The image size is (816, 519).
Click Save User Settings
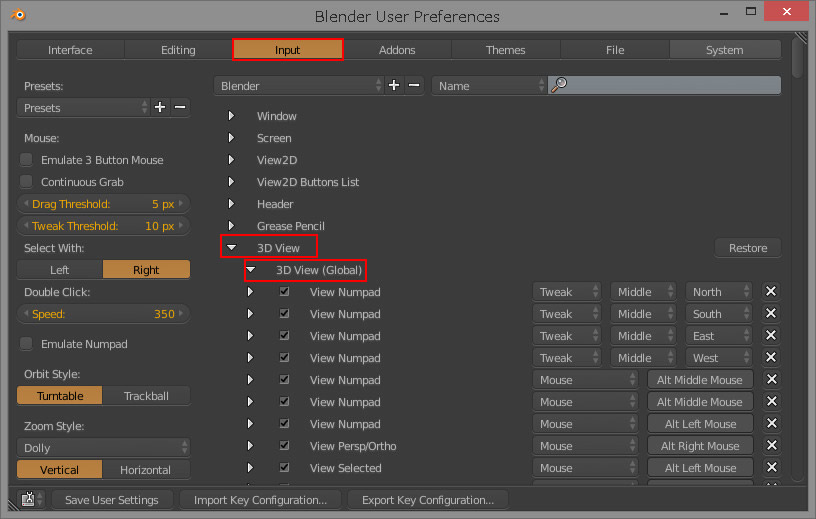pyautogui.click(x=112, y=500)
